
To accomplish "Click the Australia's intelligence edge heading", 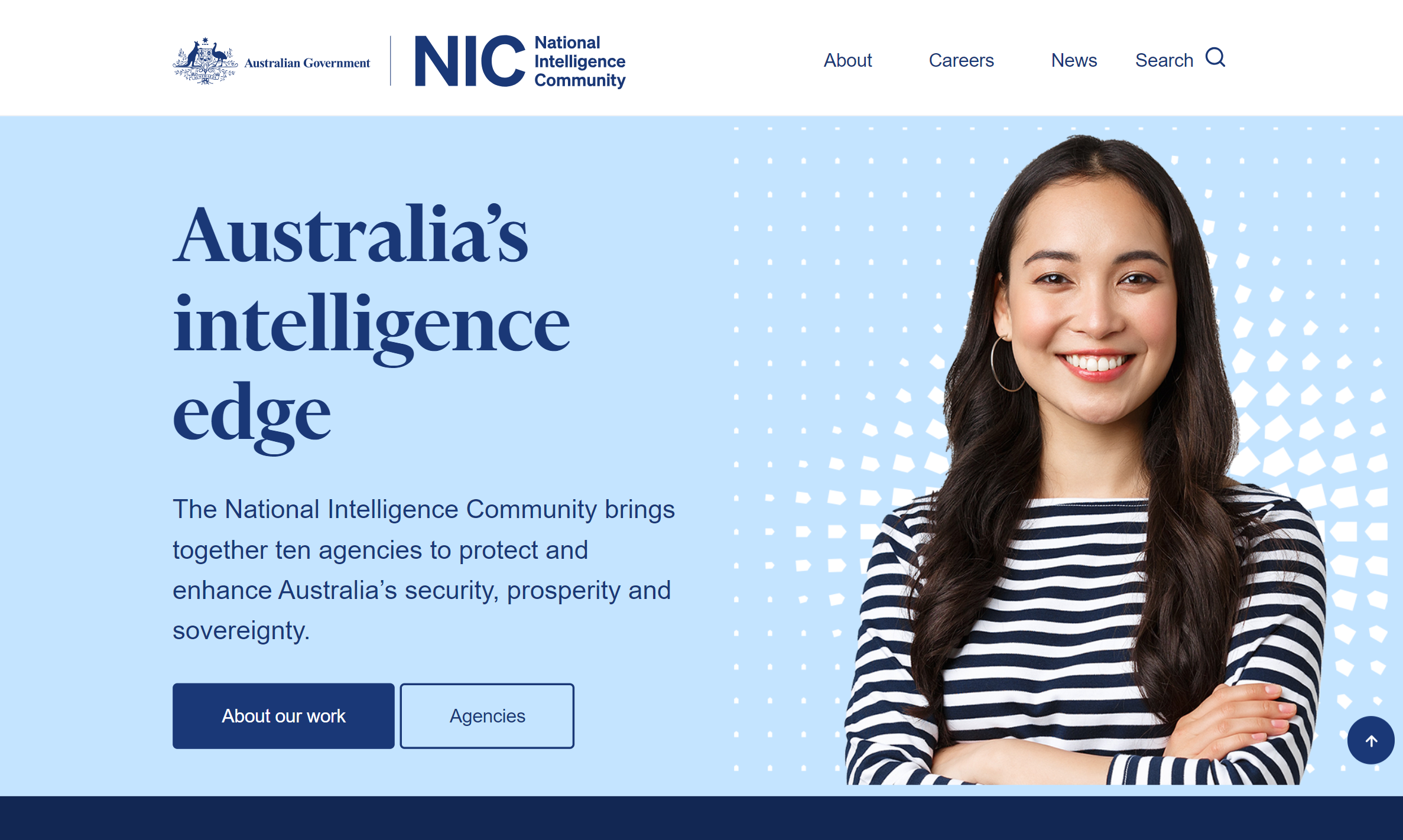I will pos(371,328).
